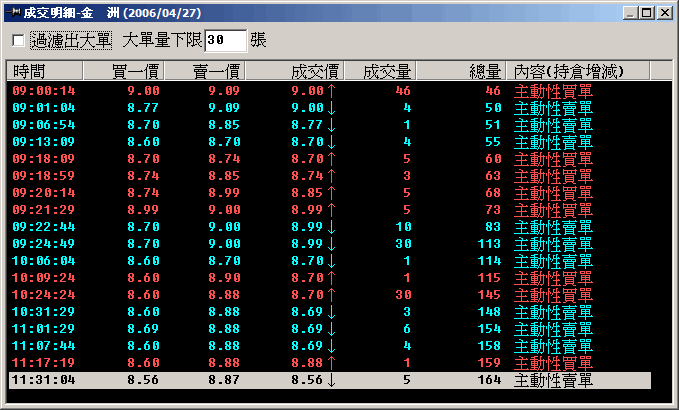Click the up arrow in the 09:18:59 row
The width and height of the screenshot is (679, 410).
tap(330, 176)
